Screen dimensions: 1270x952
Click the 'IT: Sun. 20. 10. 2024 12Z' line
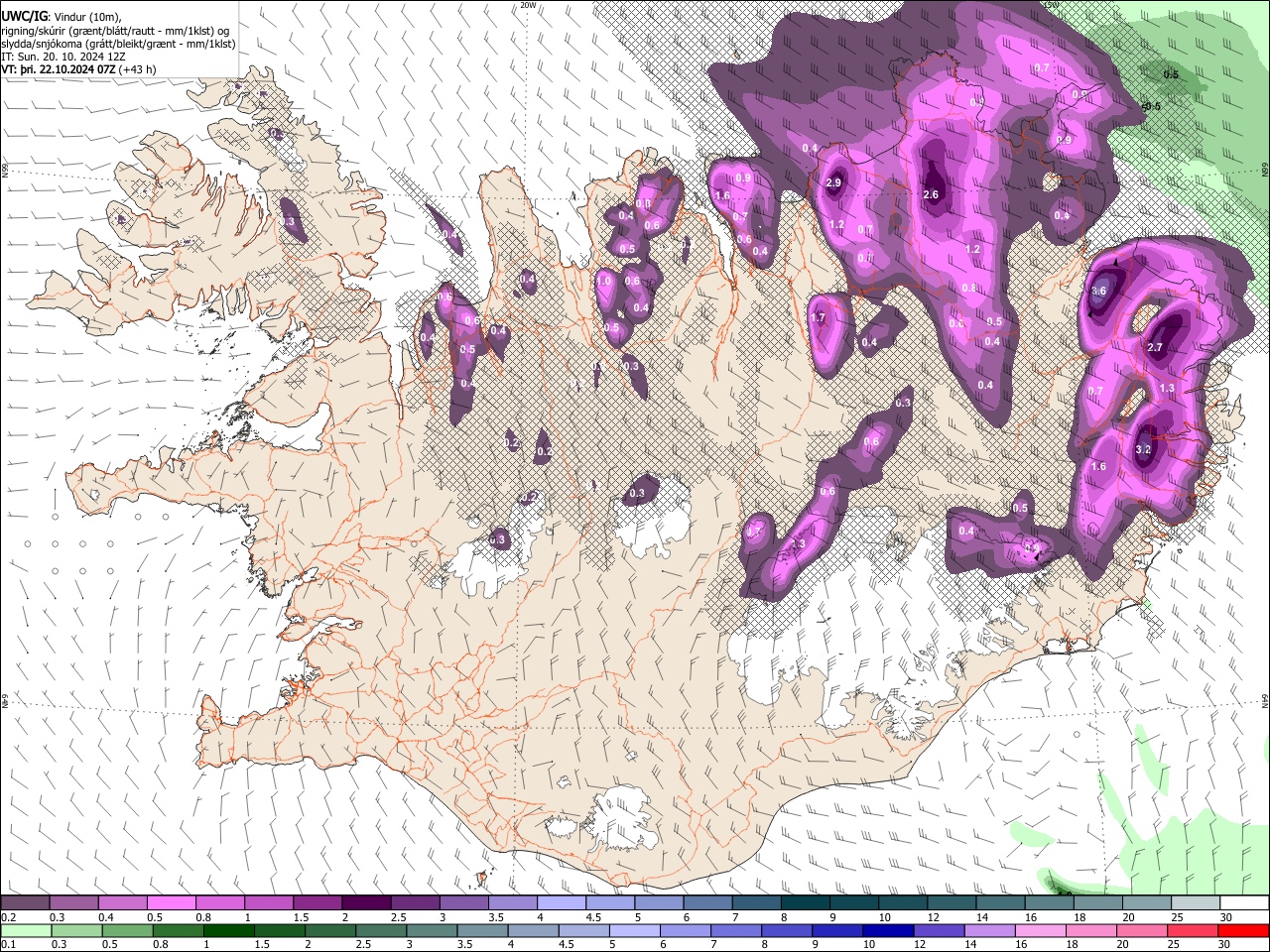pyautogui.click(x=63, y=57)
